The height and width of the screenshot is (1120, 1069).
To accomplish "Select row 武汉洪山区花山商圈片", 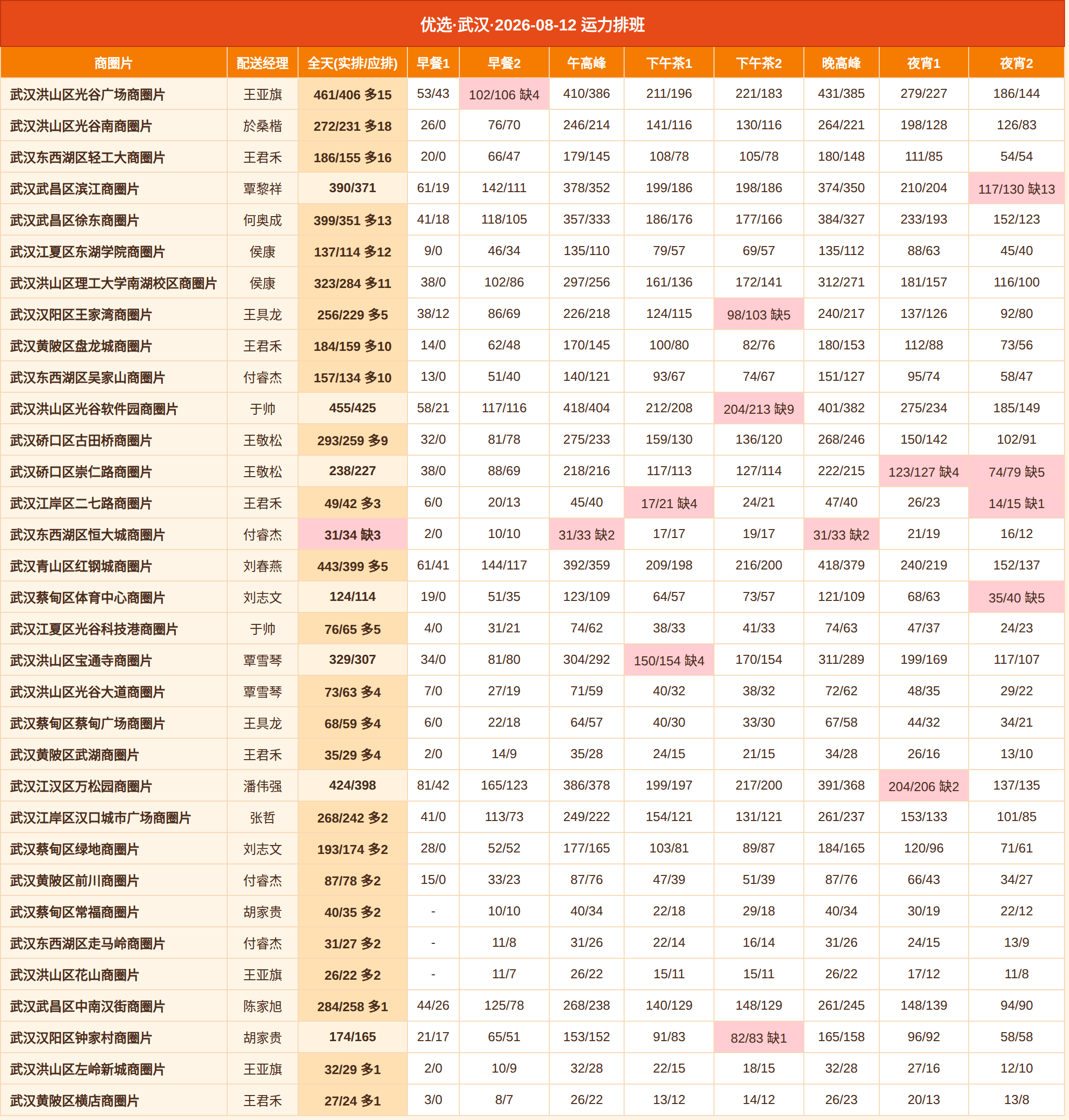I will point(532,975).
